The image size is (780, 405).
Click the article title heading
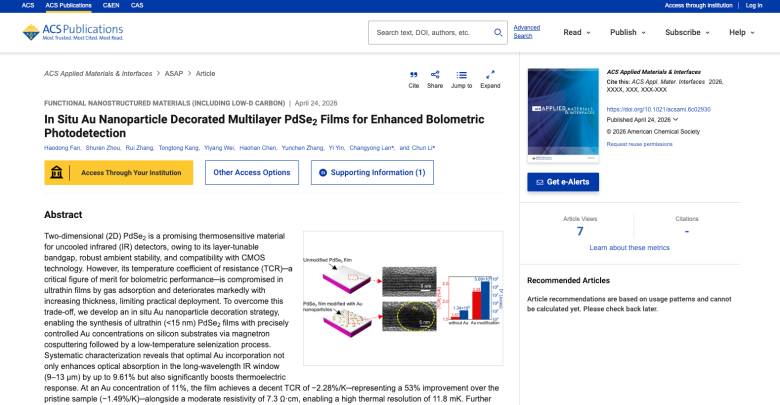(264, 126)
